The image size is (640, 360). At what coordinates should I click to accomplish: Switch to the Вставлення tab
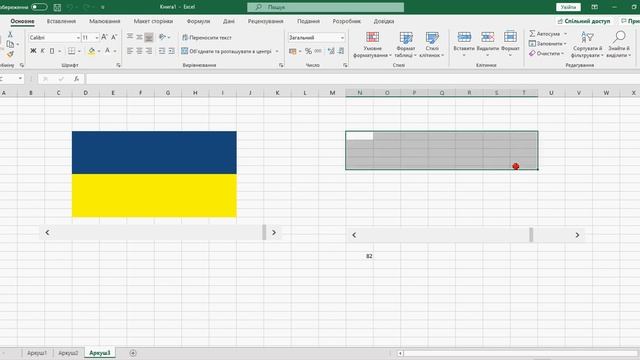click(x=61, y=21)
